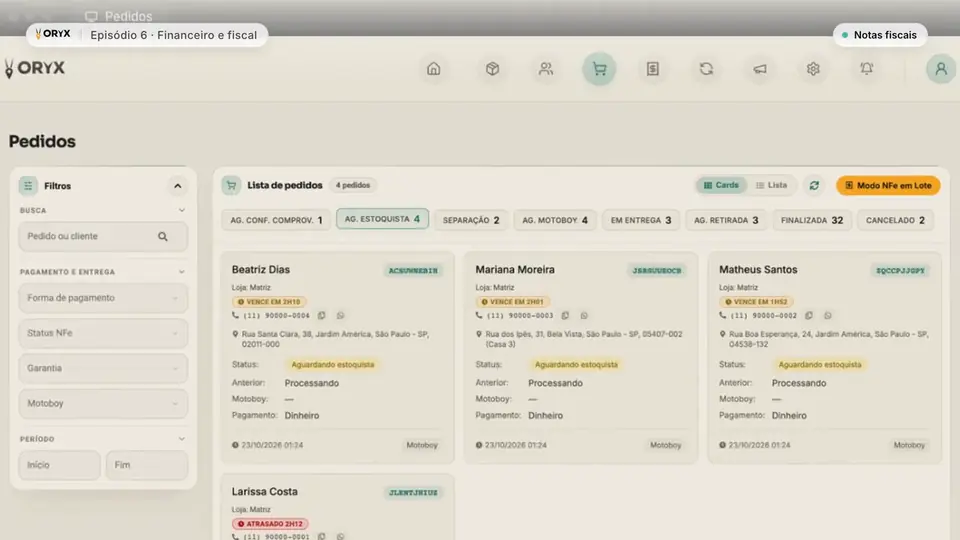This screenshot has height=540, width=960.
Task: Open WhatsApp for Beatriz Dias
Action: (340, 315)
